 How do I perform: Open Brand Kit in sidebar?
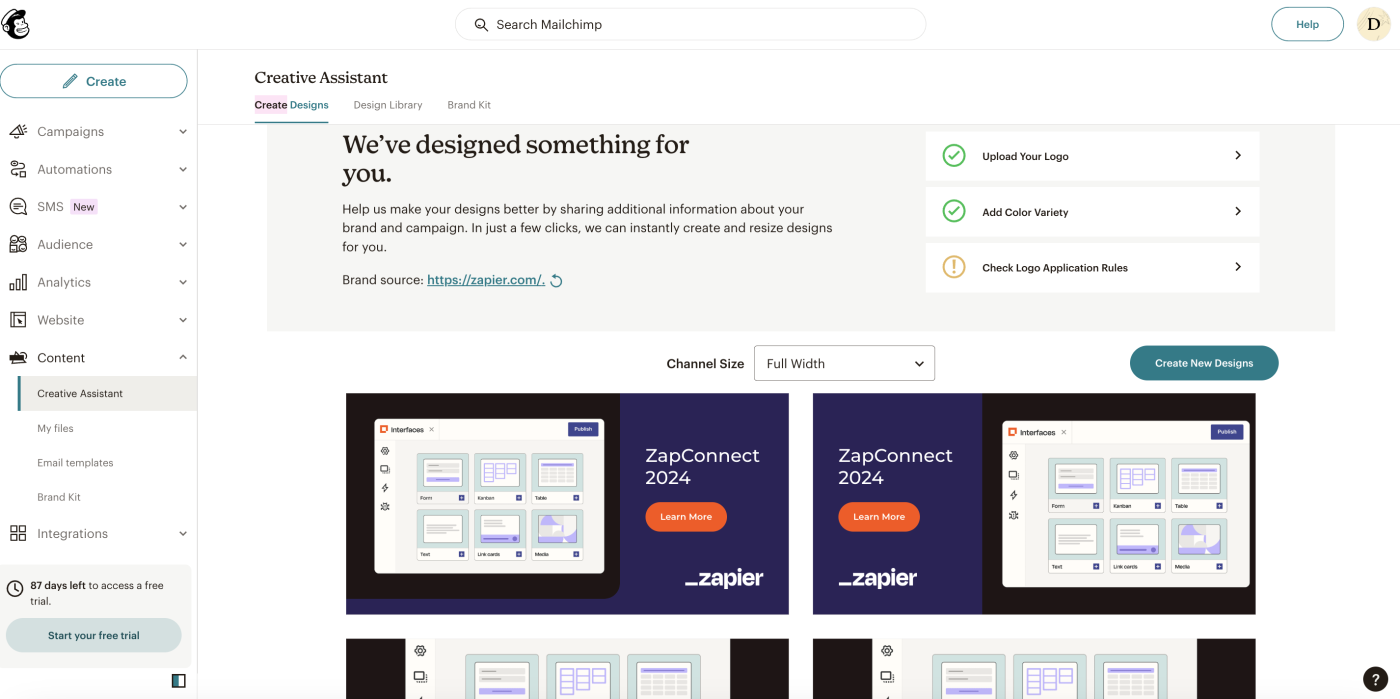pyautogui.click(x=59, y=497)
